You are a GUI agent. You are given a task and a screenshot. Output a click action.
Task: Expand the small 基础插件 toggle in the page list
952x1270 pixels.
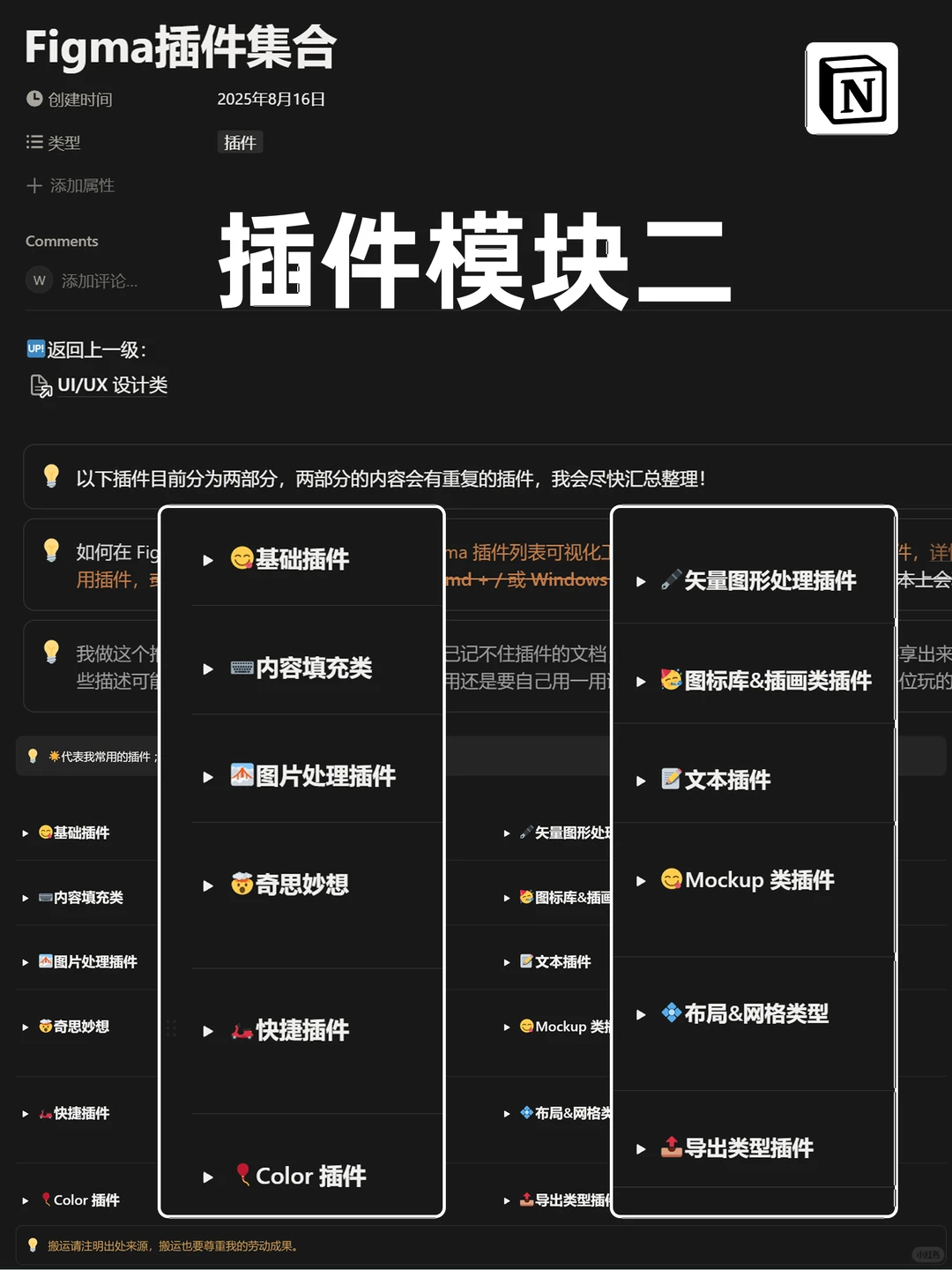click(x=25, y=833)
